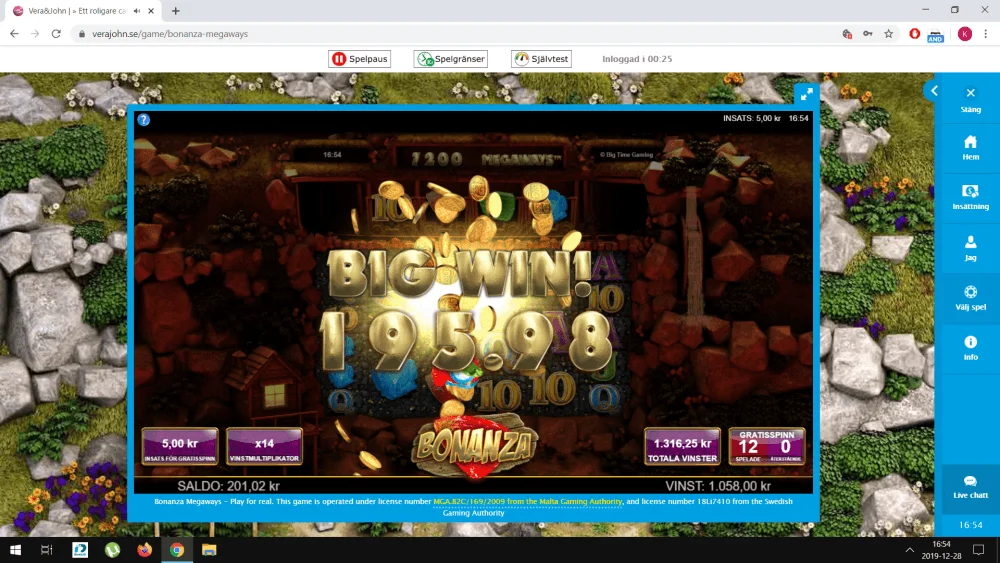Open the Windows notification center
The height and width of the screenshot is (563, 1000).
pos(978,550)
